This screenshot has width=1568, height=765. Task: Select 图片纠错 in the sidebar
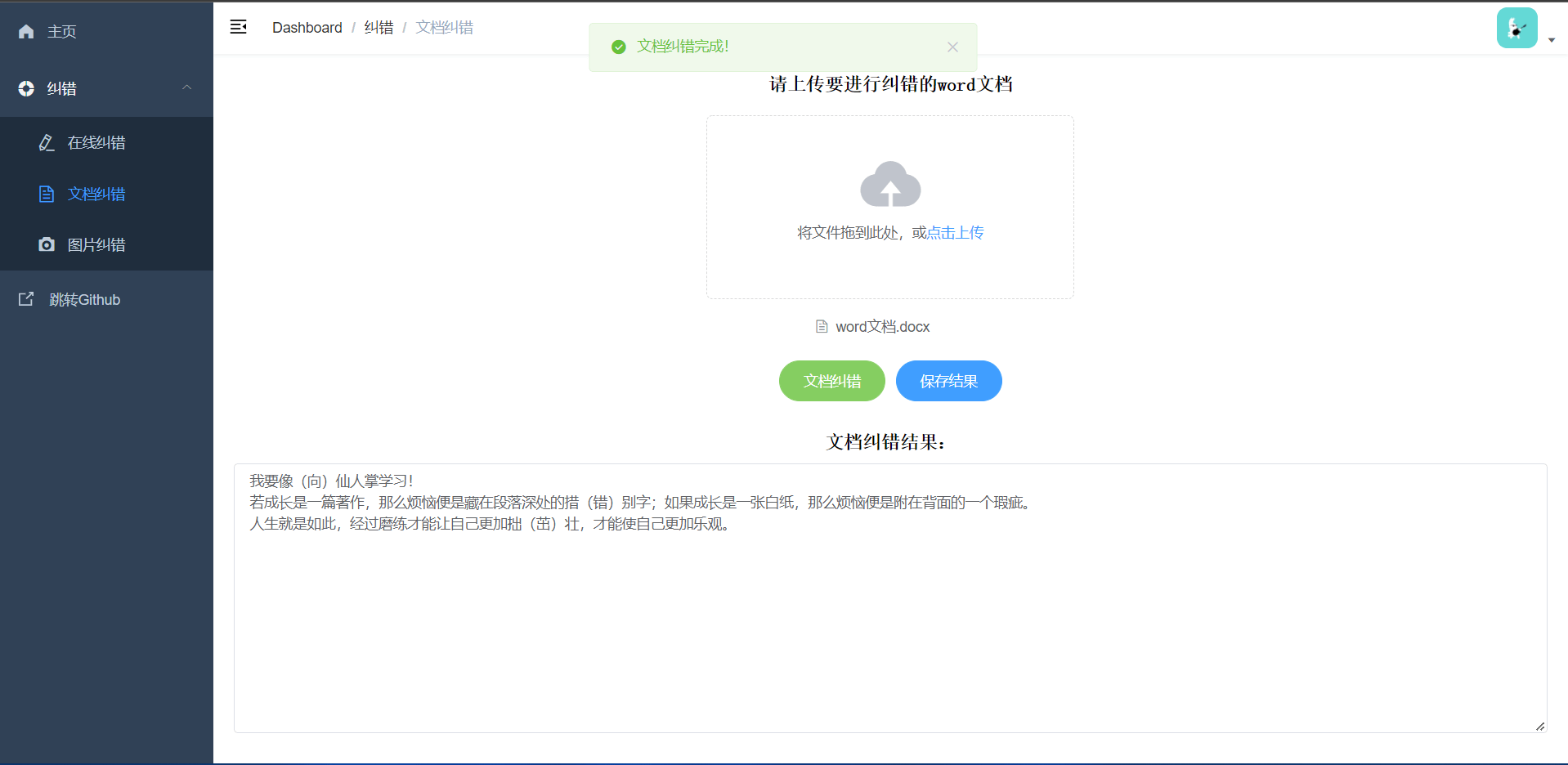tap(96, 244)
